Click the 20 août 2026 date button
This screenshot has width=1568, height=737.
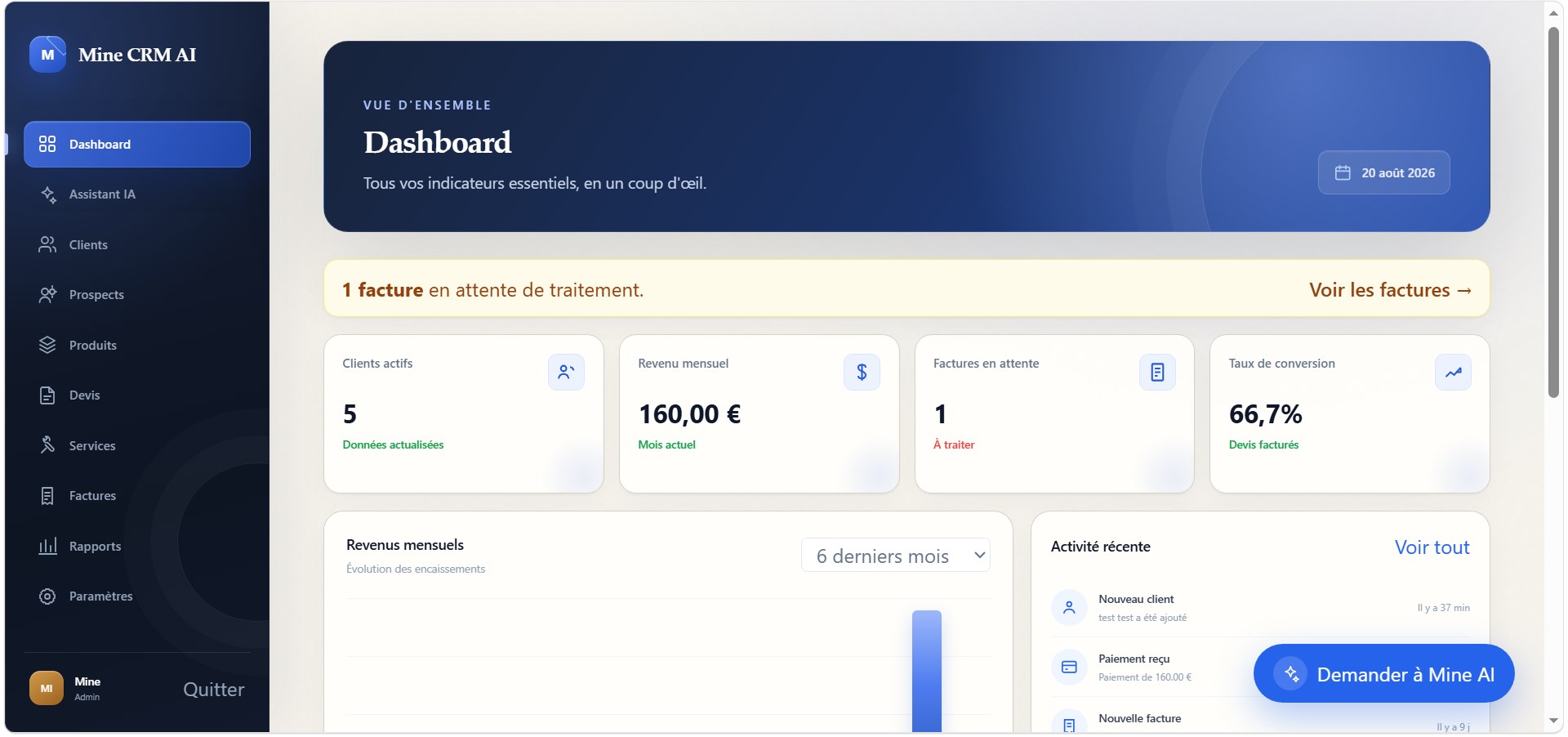pos(1383,173)
